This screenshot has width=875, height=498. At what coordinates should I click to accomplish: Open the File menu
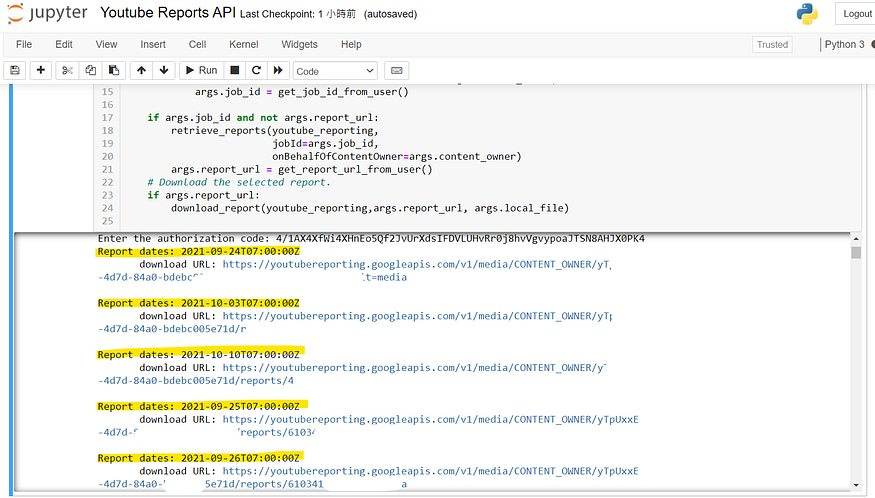[24, 44]
